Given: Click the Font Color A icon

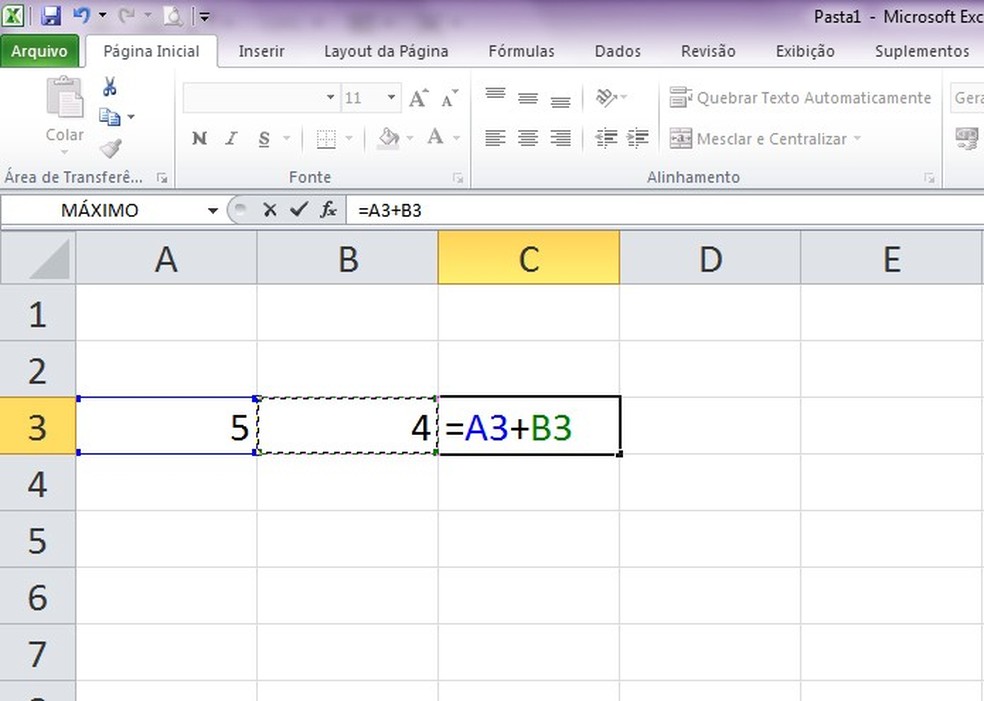Looking at the screenshot, I should tap(436, 137).
